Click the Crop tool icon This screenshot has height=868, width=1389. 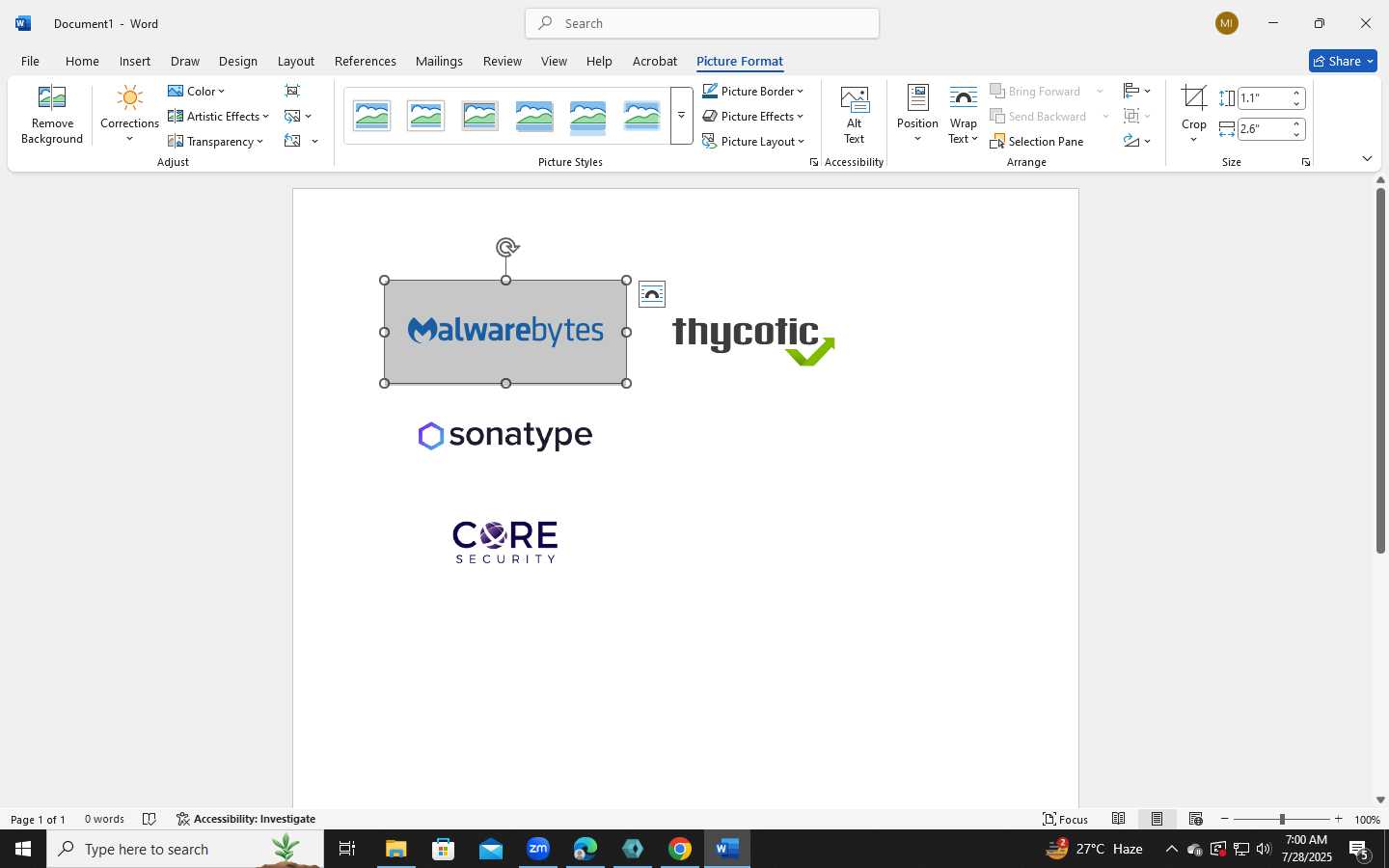click(x=1194, y=98)
